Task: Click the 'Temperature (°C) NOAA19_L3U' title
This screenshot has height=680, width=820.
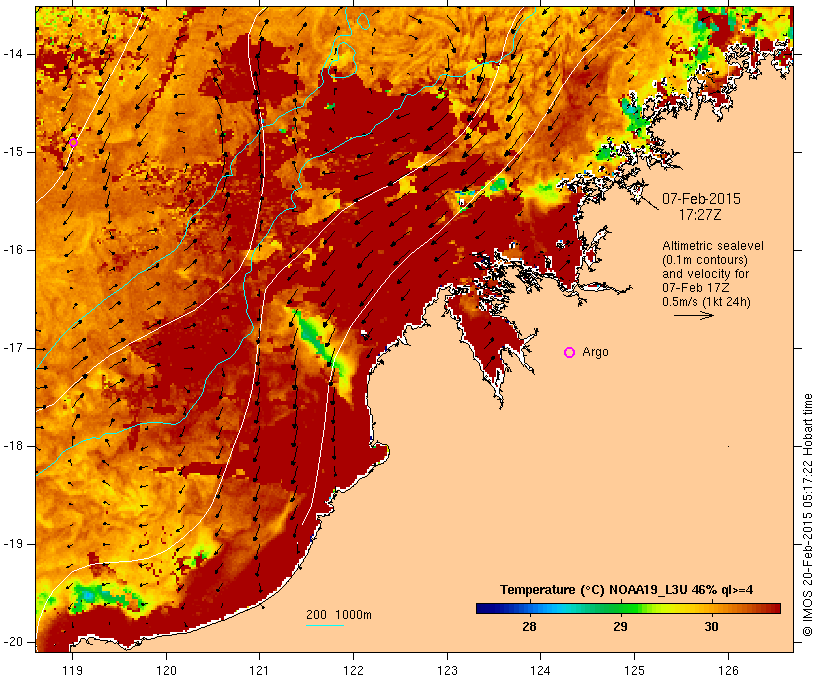Action: (594, 590)
